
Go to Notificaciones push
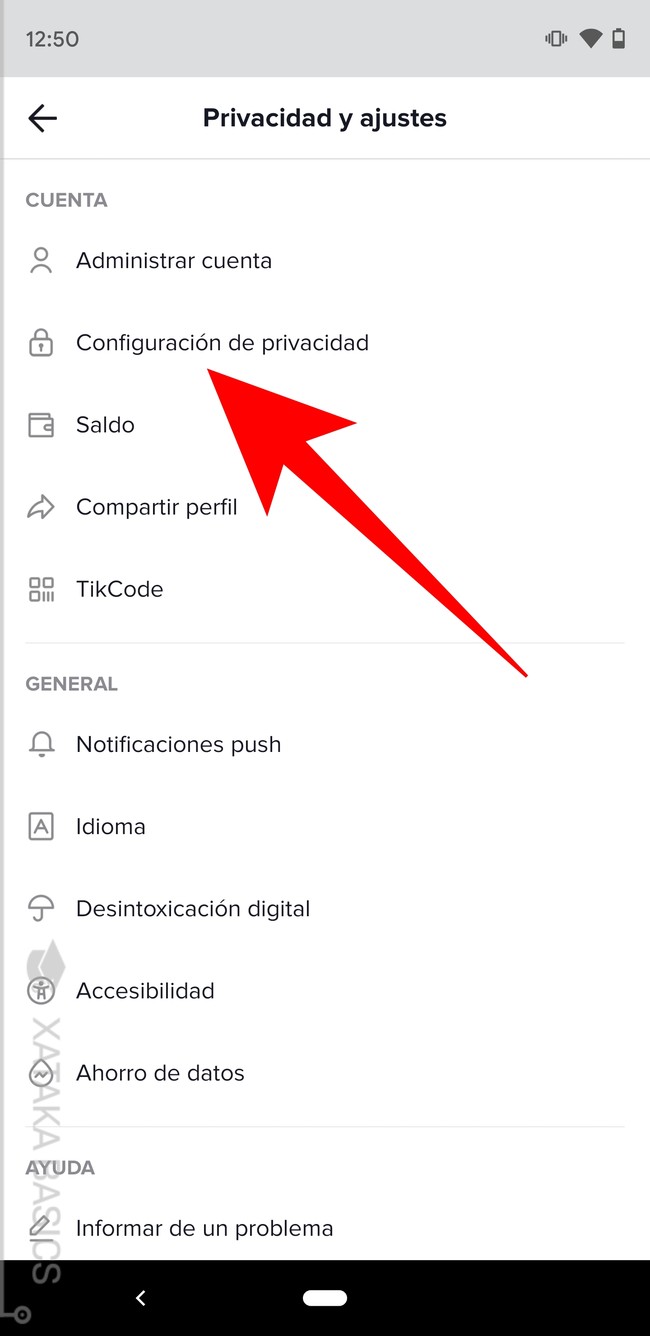click(x=178, y=744)
